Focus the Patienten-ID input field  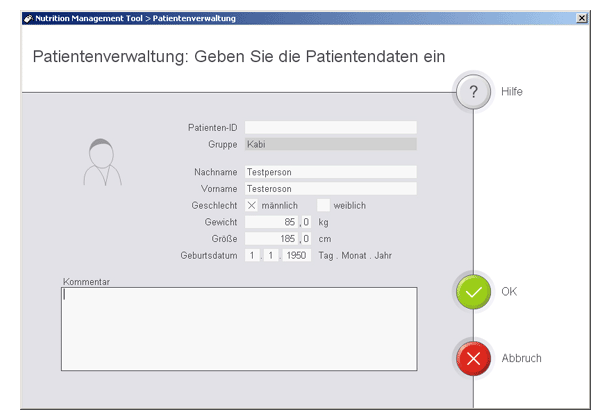pyautogui.click(x=331, y=127)
